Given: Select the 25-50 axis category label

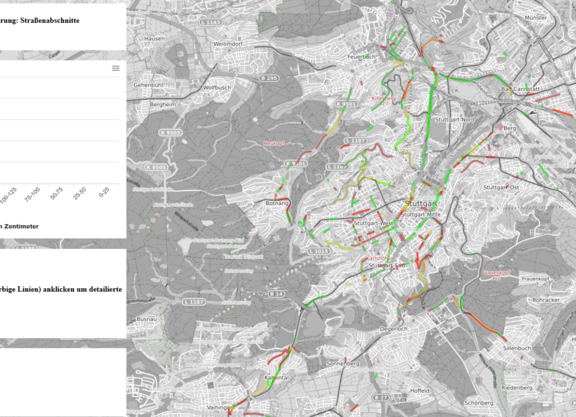Looking at the screenshot, I should tap(79, 193).
